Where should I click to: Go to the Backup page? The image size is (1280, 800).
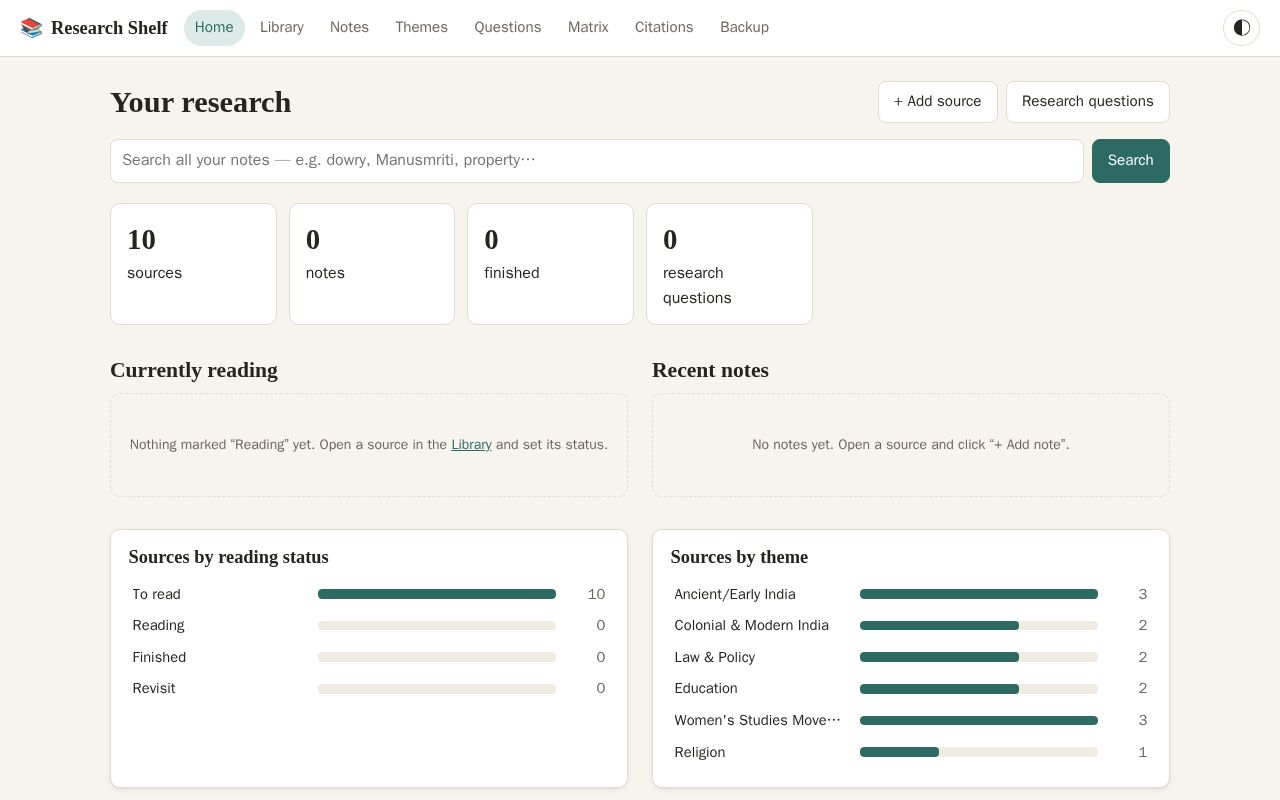click(744, 28)
